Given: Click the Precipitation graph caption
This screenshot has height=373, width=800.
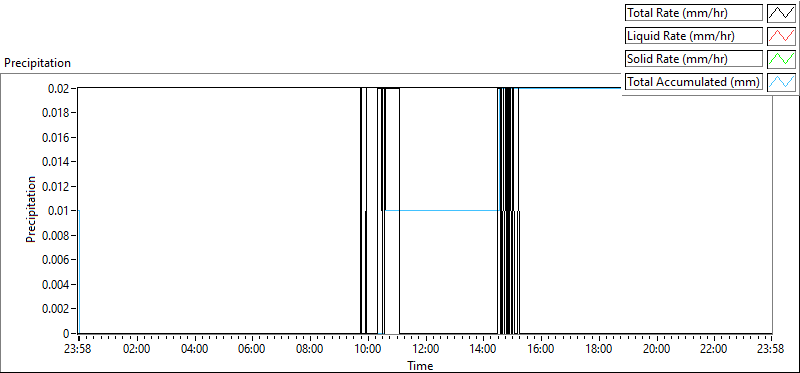Looking at the screenshot, I should (37, 63).
